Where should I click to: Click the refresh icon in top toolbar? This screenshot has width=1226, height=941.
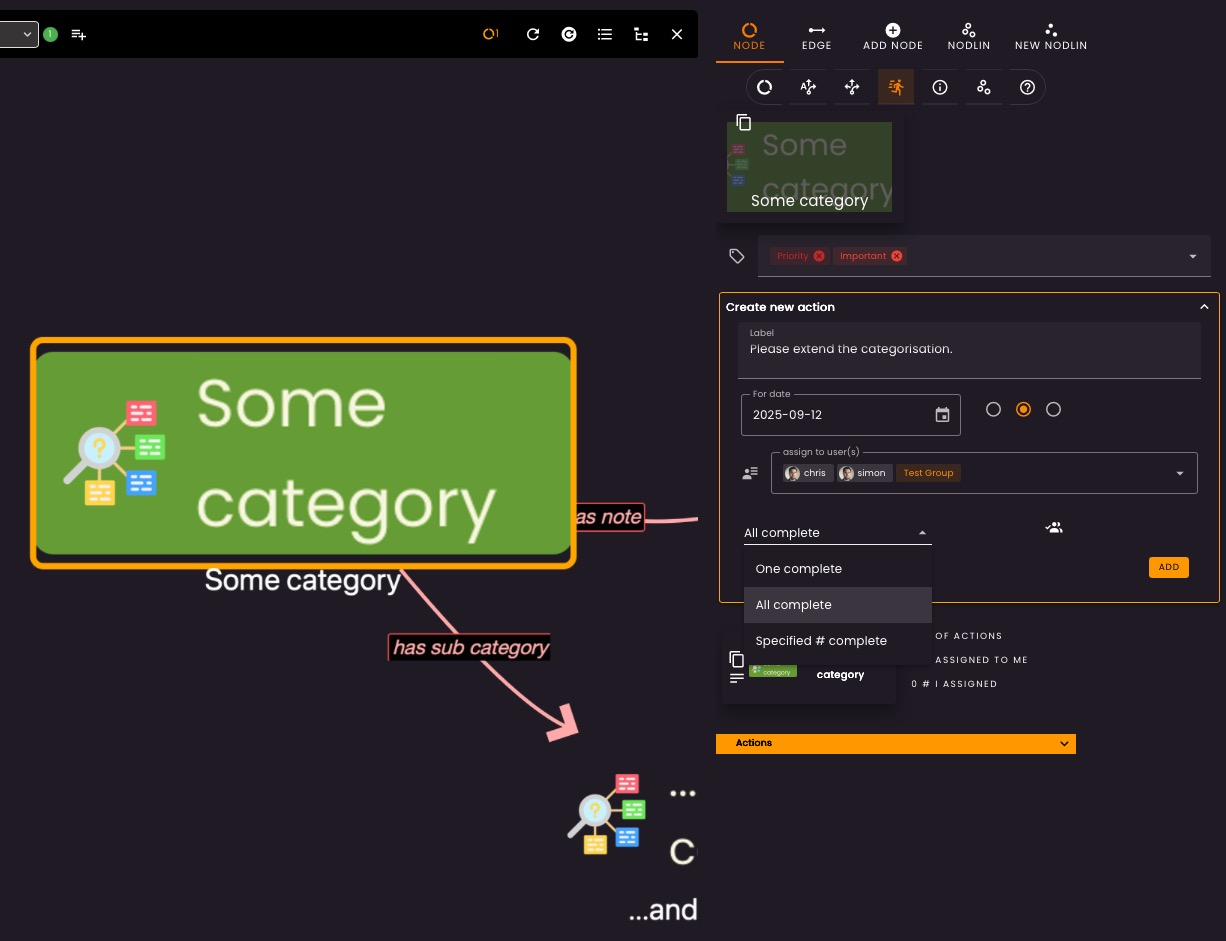533,34
